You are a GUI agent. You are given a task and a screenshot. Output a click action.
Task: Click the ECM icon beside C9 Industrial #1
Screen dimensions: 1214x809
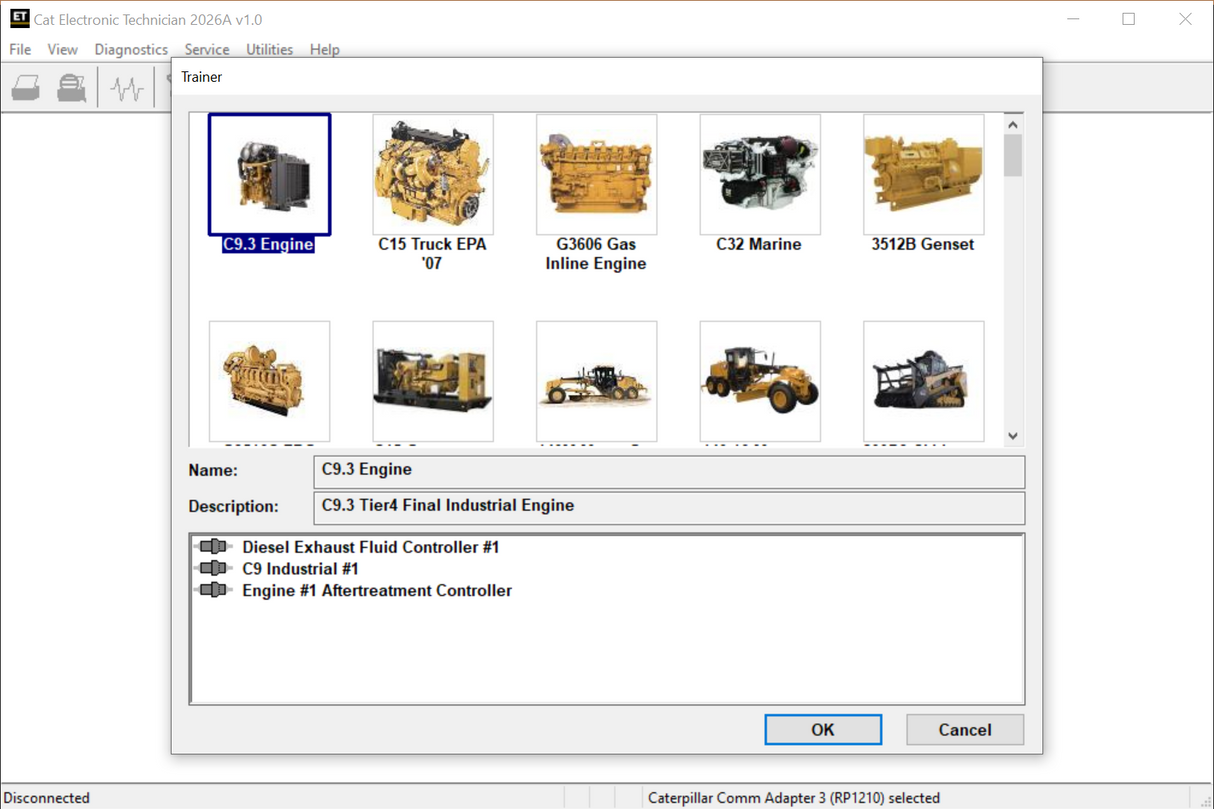pyautogui.click(x=214, y=568)
